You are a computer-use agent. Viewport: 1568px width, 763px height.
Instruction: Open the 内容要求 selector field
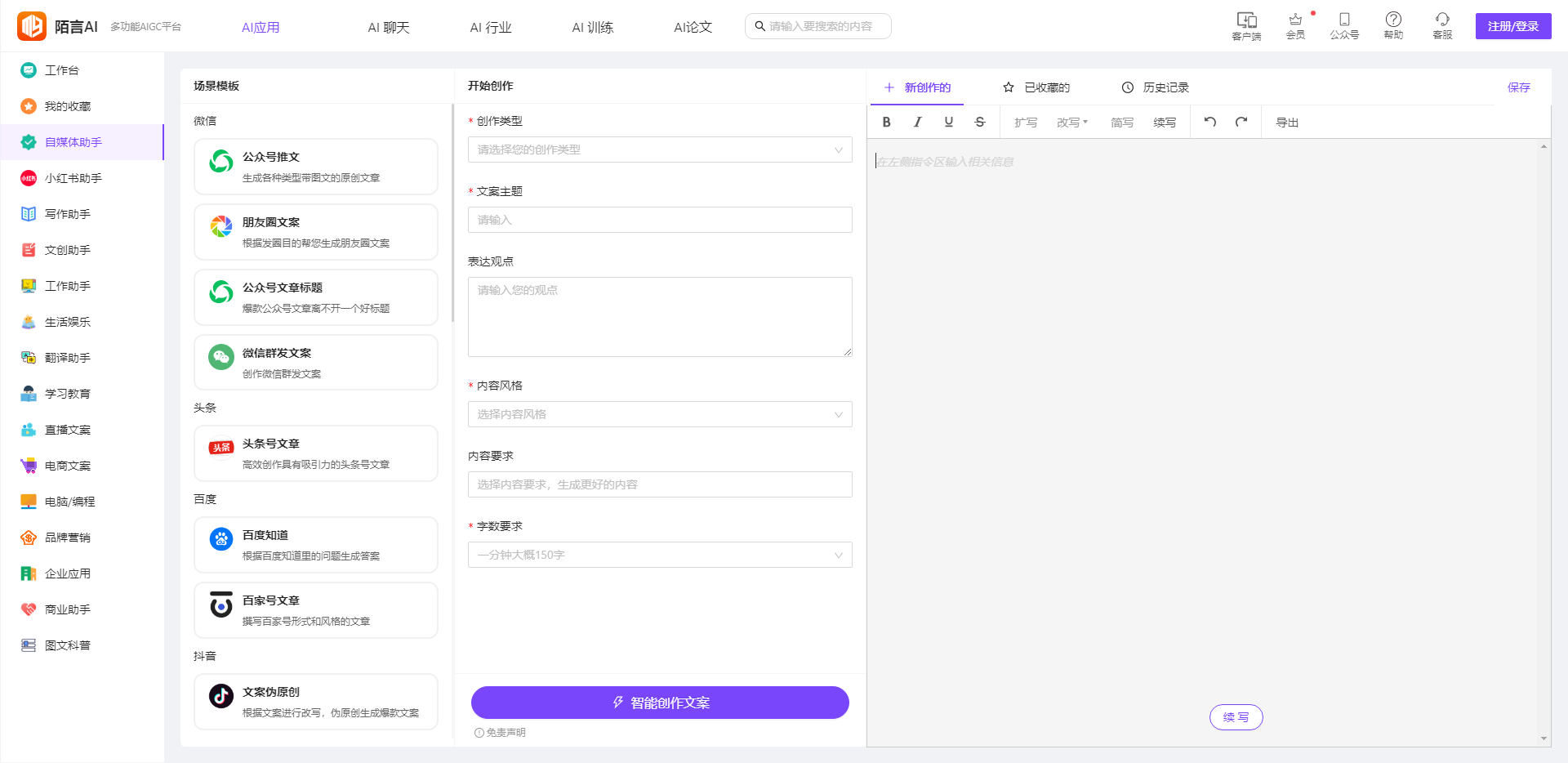point(660,484)
